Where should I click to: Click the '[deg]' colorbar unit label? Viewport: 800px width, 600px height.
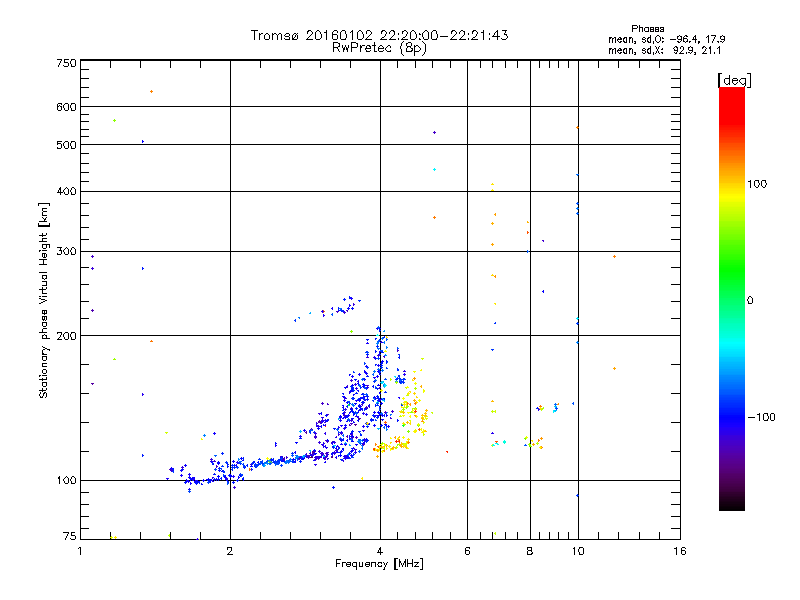tap(734, 81)
